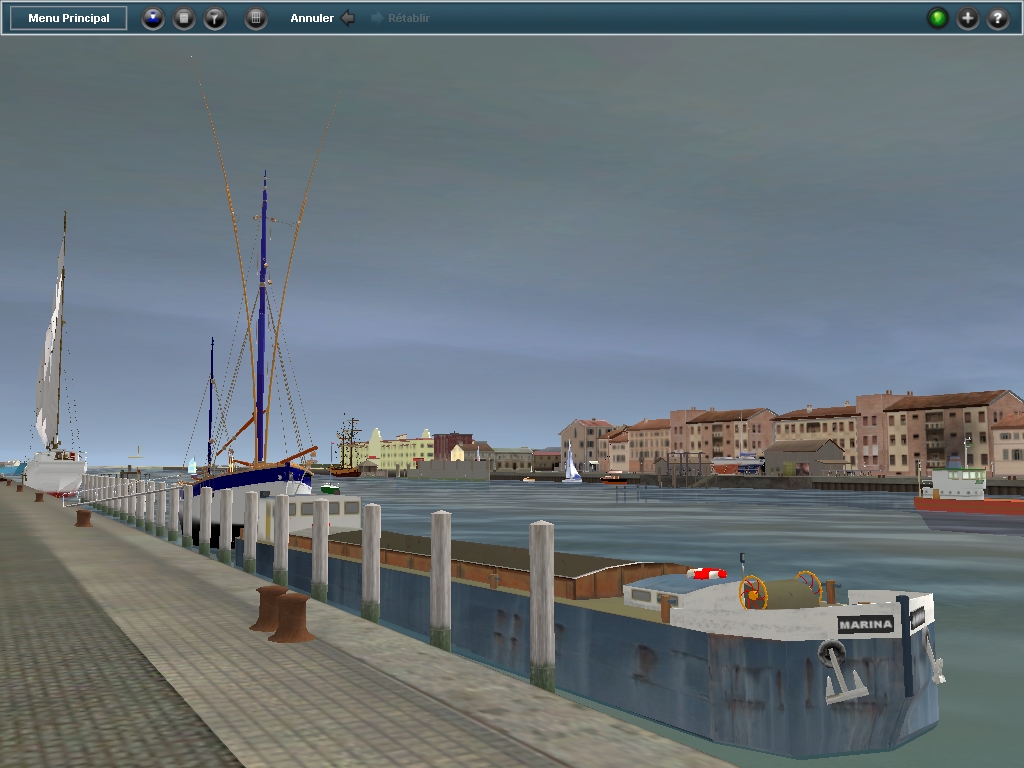This screenshot has width=1024, height=768.
Task: Click the driver icon with blue cap
Action: 153,18
